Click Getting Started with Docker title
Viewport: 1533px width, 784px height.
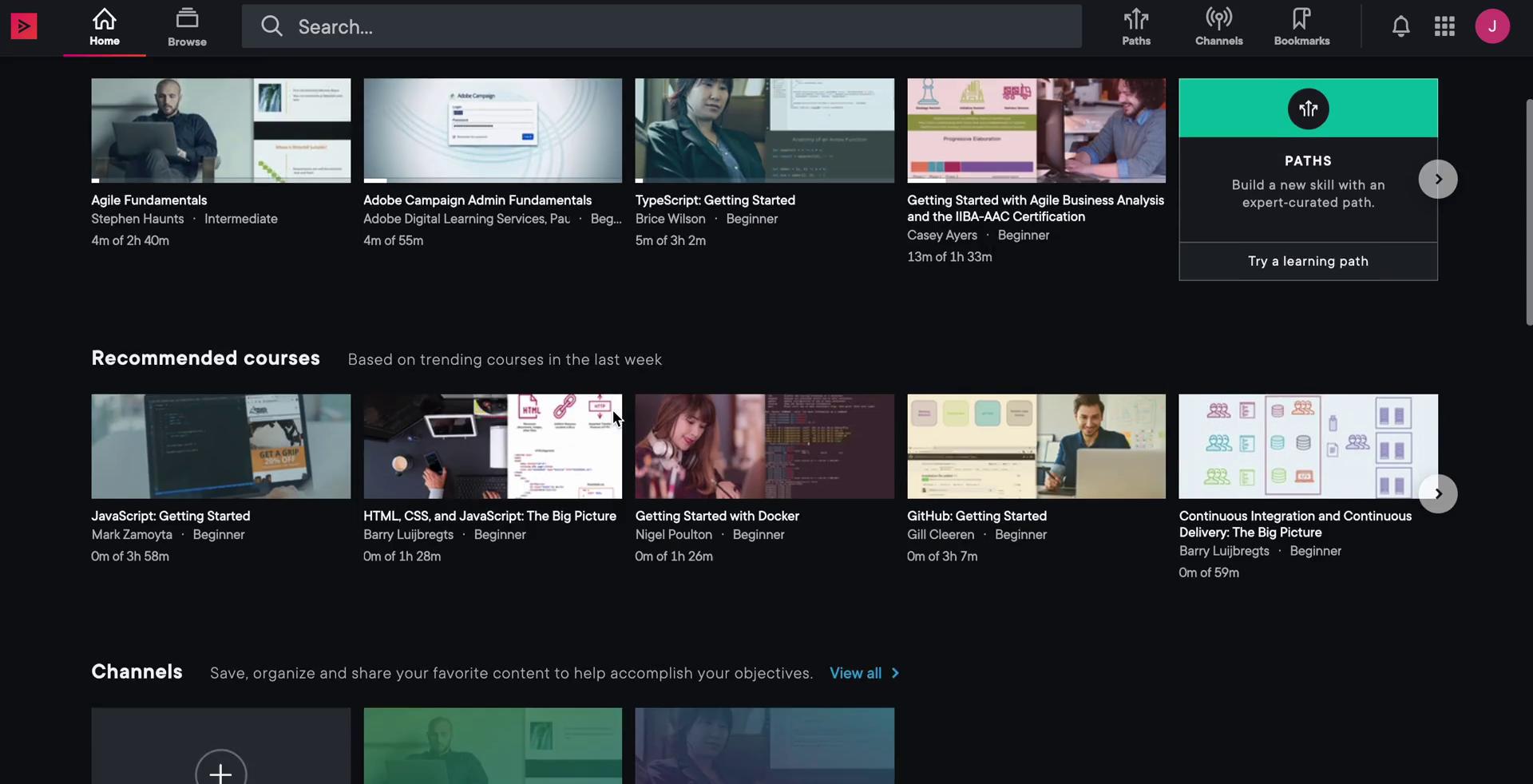[x=717, y=517]
